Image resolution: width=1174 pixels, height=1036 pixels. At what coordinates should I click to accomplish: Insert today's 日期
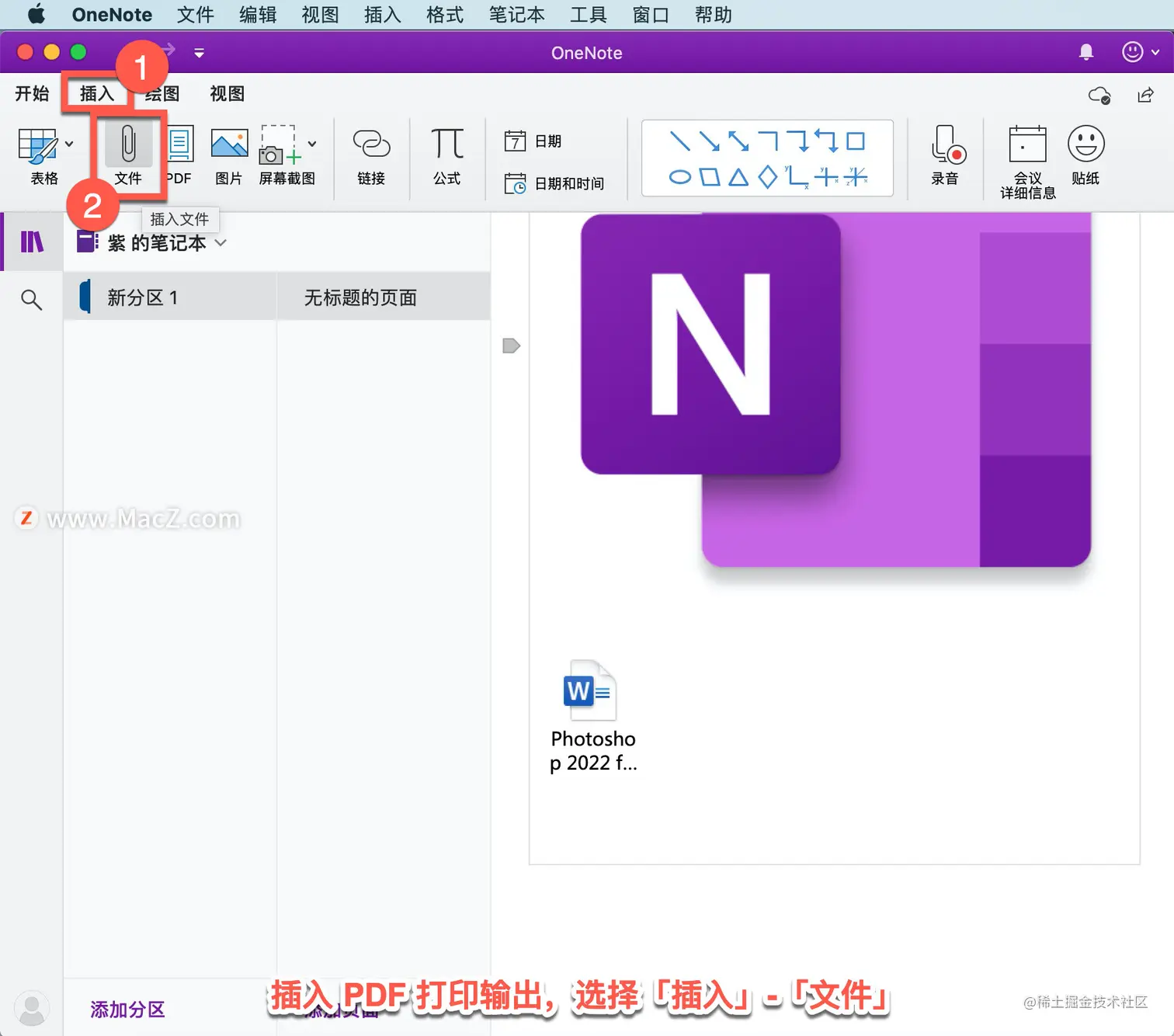[533, 141]
